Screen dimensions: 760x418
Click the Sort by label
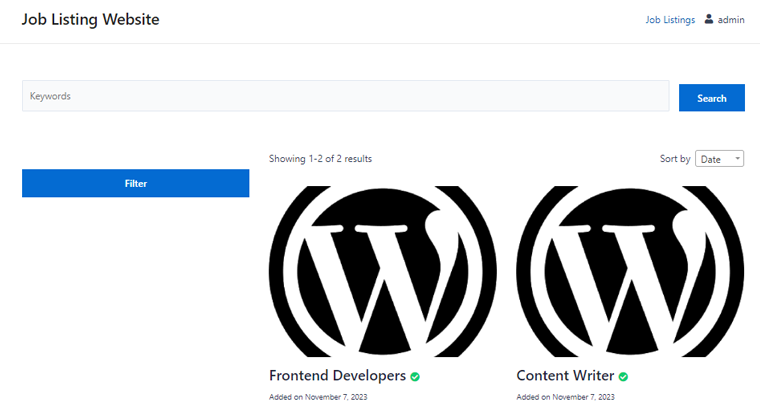pyautogui.click(x=675, y=159)
